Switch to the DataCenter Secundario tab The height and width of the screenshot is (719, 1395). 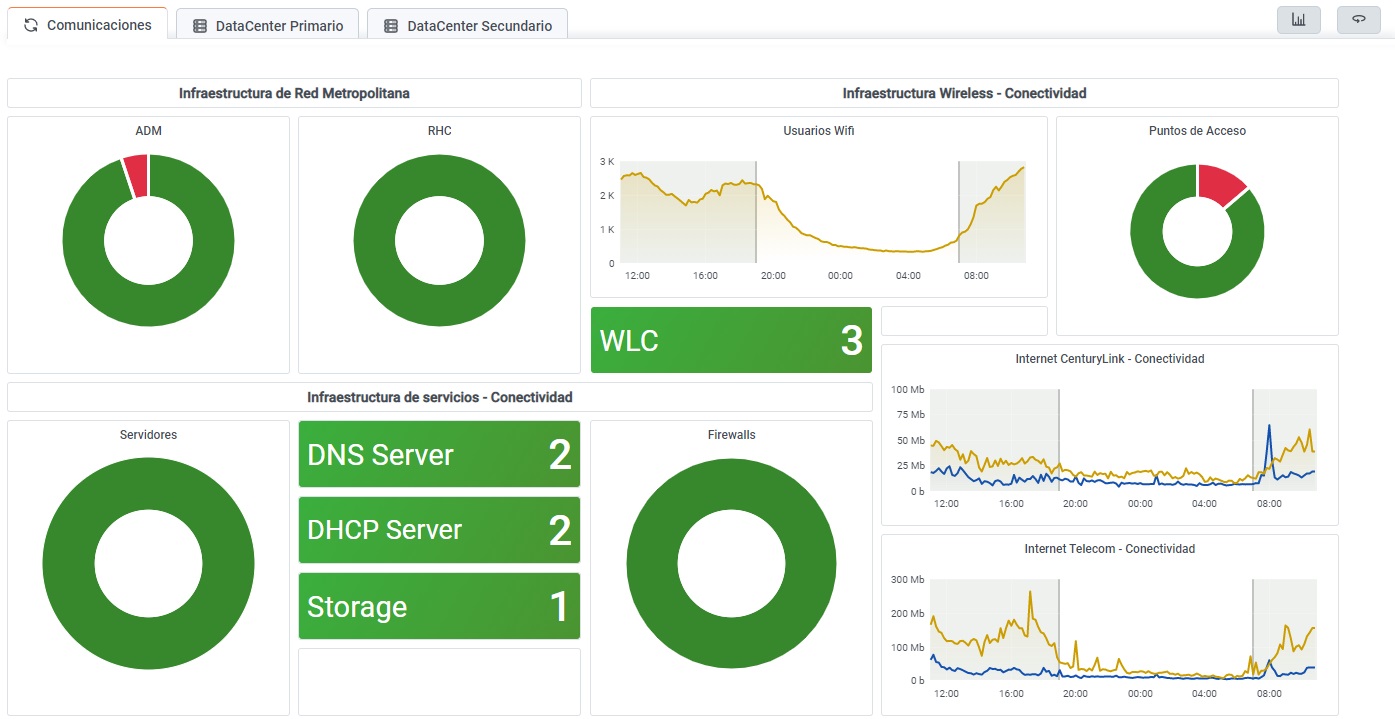pyautogui.click(x=479, y=26)
